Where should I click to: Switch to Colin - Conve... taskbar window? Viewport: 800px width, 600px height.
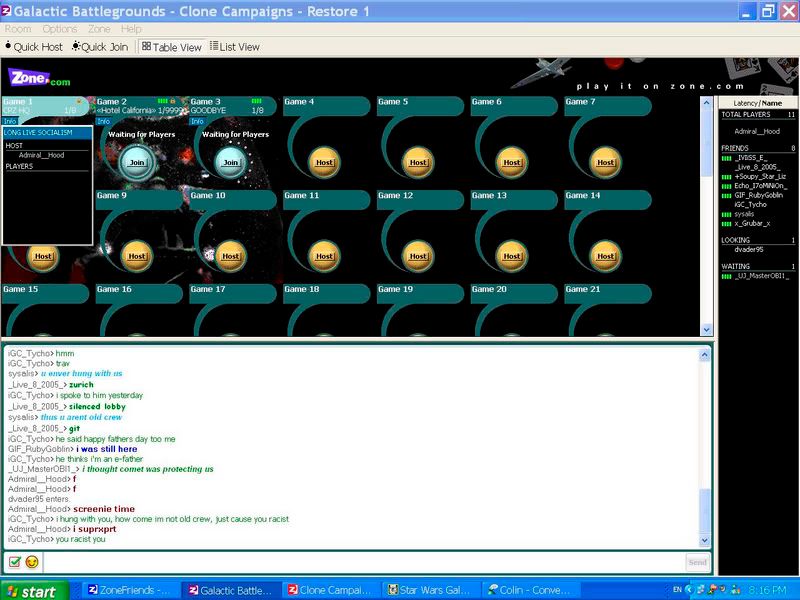tap(531, 590)
